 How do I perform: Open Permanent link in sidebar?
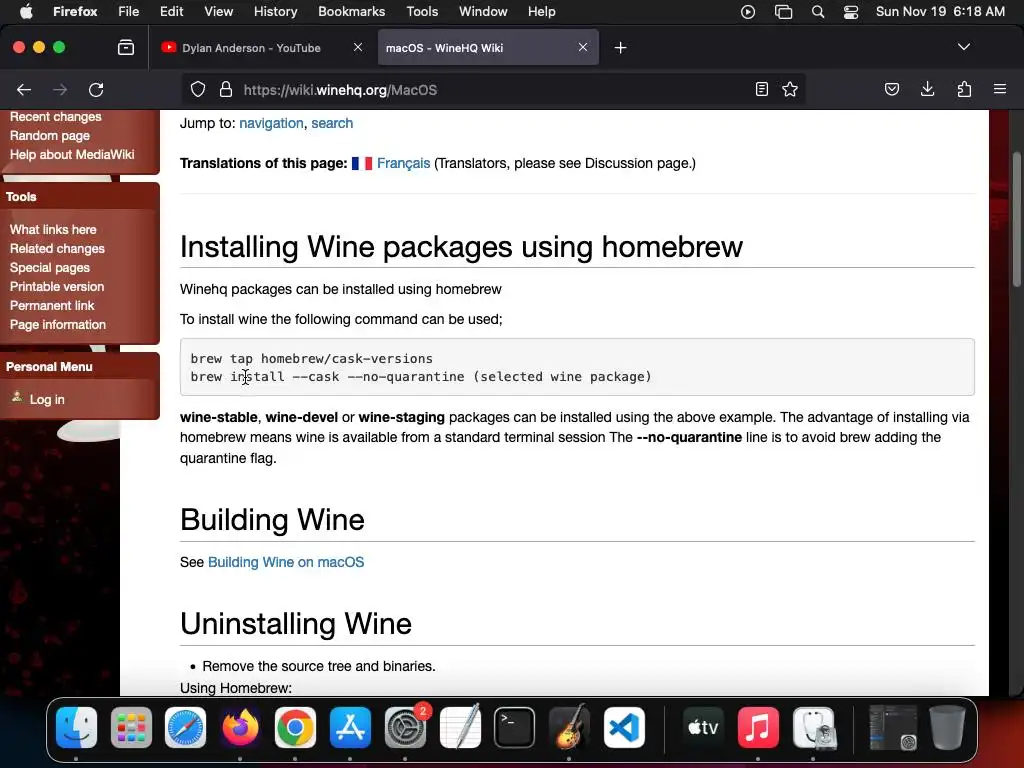tap(52, 305)
